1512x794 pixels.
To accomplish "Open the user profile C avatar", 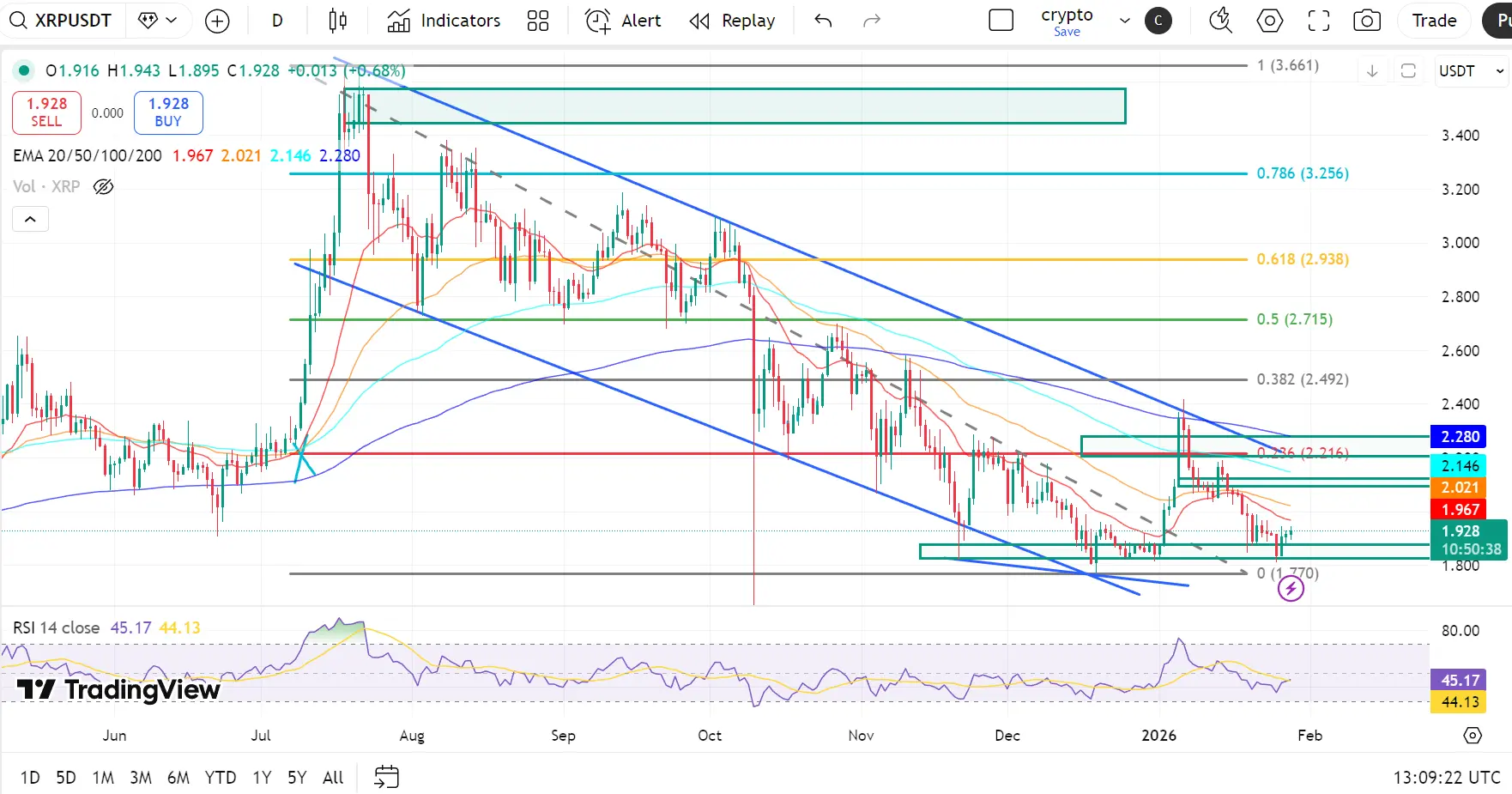I will coord(1158,21).
